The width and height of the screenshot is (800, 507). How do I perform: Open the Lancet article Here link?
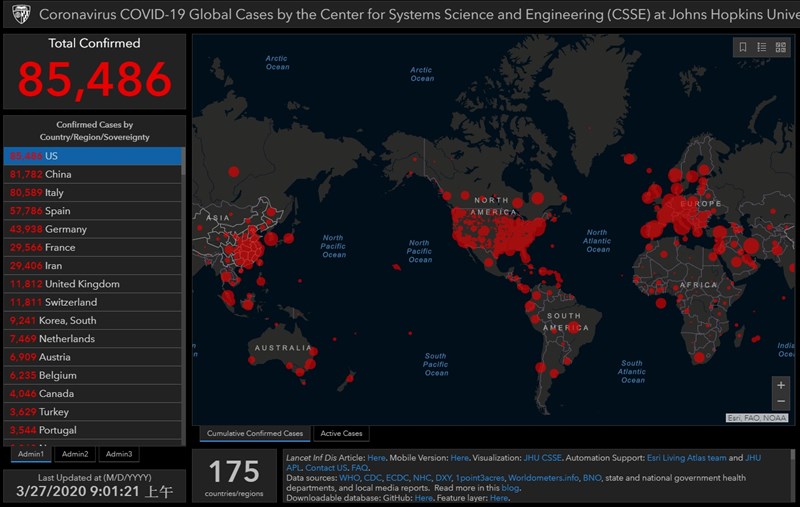pos(376,458)
